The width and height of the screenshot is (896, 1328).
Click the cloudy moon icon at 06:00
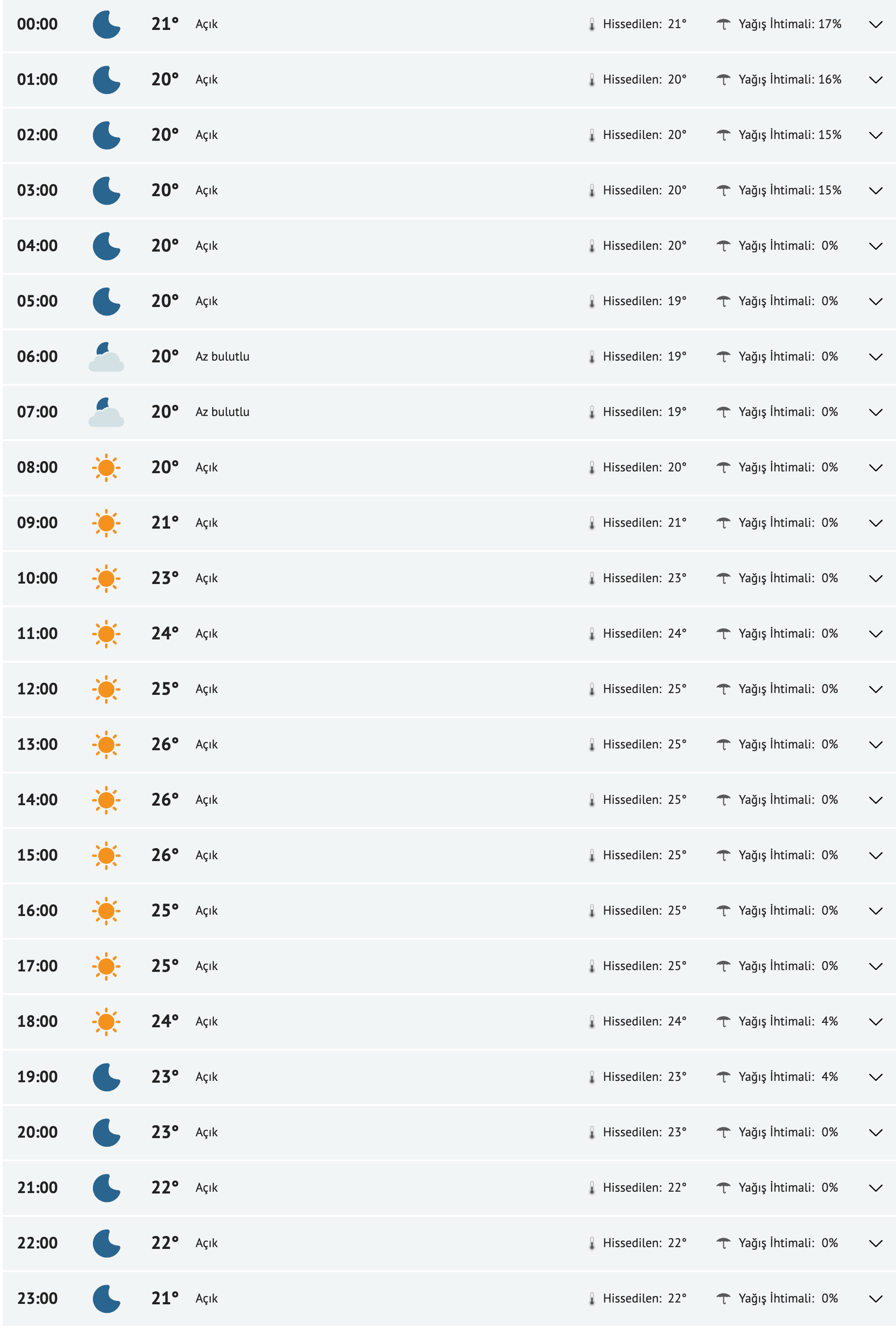click(x=106, y=357)
